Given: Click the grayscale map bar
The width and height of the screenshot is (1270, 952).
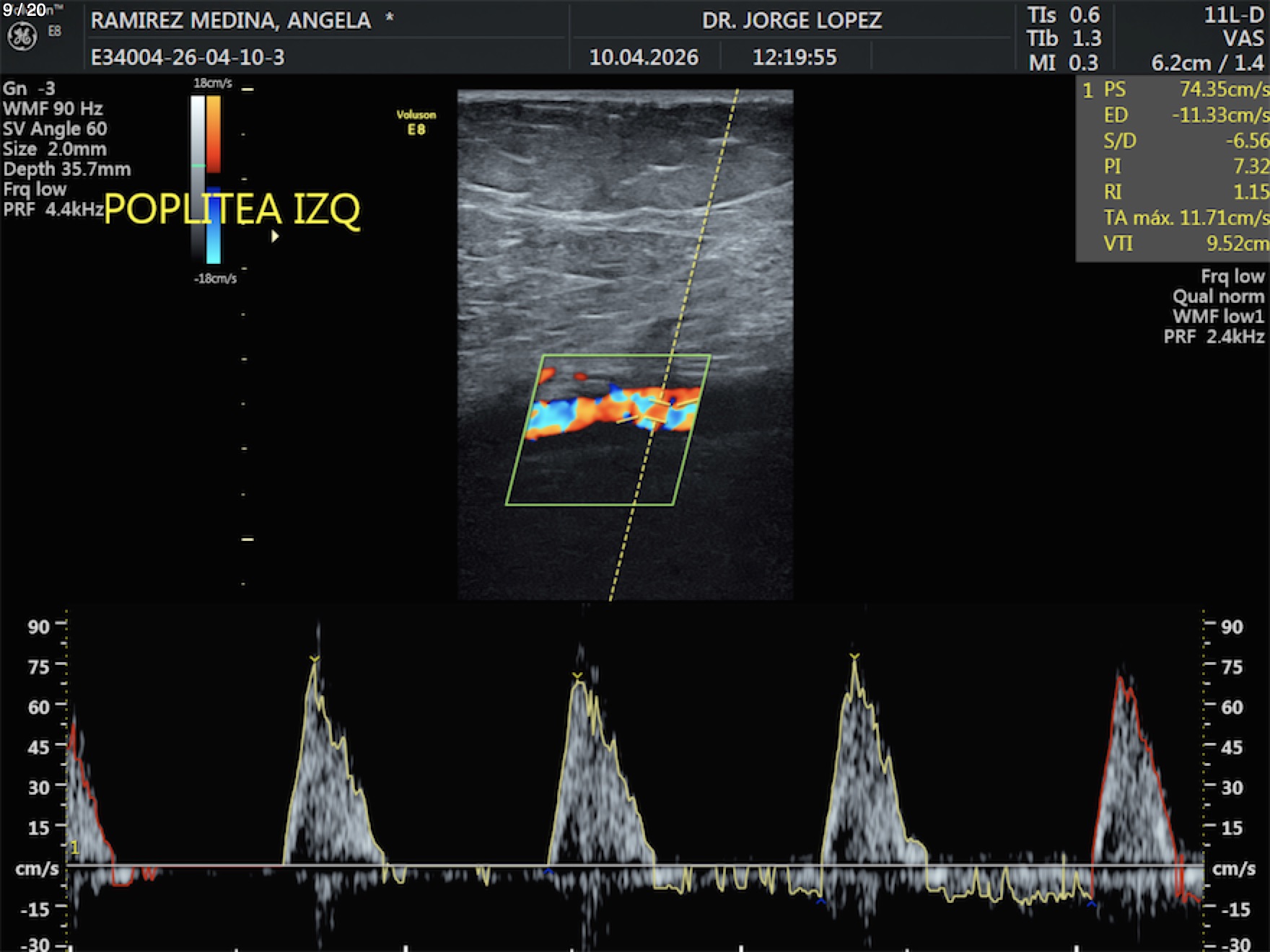Looking at the screenshot, I should tap(197, 177).
